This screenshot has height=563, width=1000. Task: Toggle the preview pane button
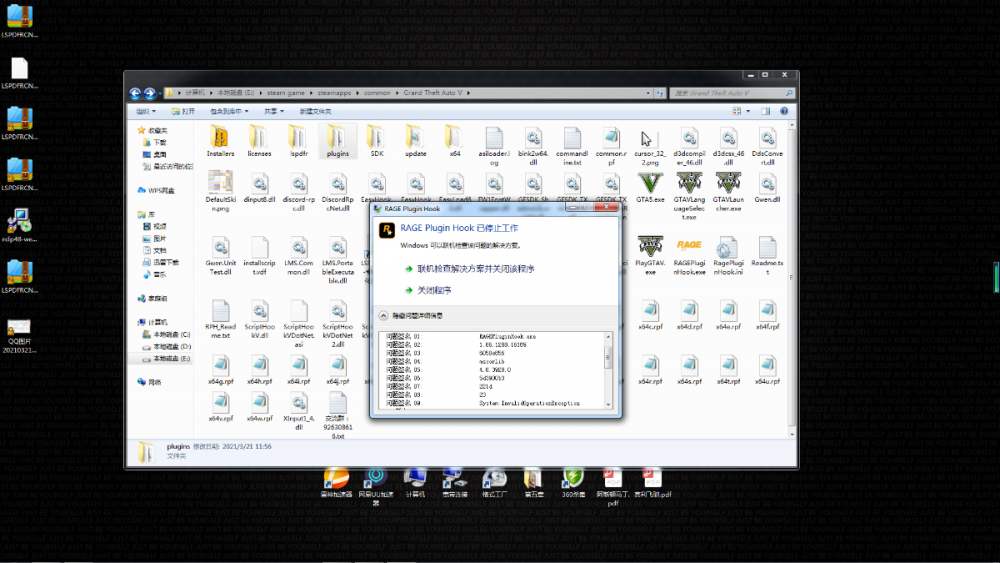765,111
